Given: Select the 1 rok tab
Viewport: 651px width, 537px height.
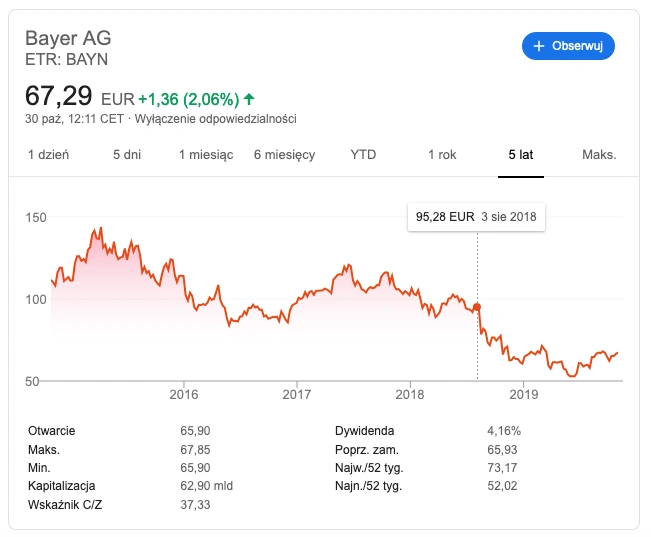Looking at the screenshot, I should click(442, 155).
